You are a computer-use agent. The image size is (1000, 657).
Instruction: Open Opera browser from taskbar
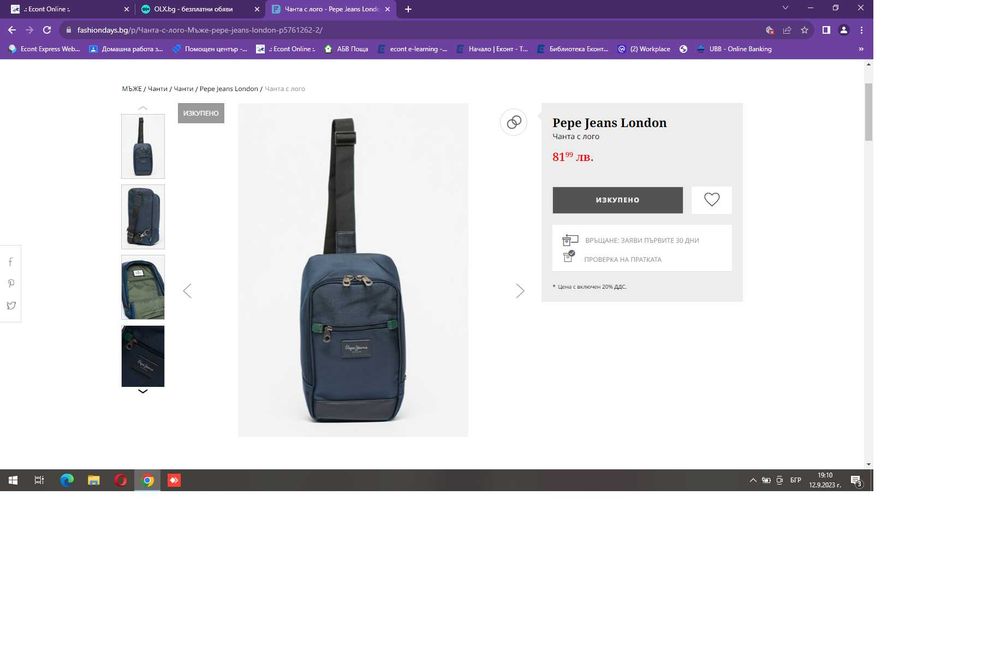(x=121, y=480)
